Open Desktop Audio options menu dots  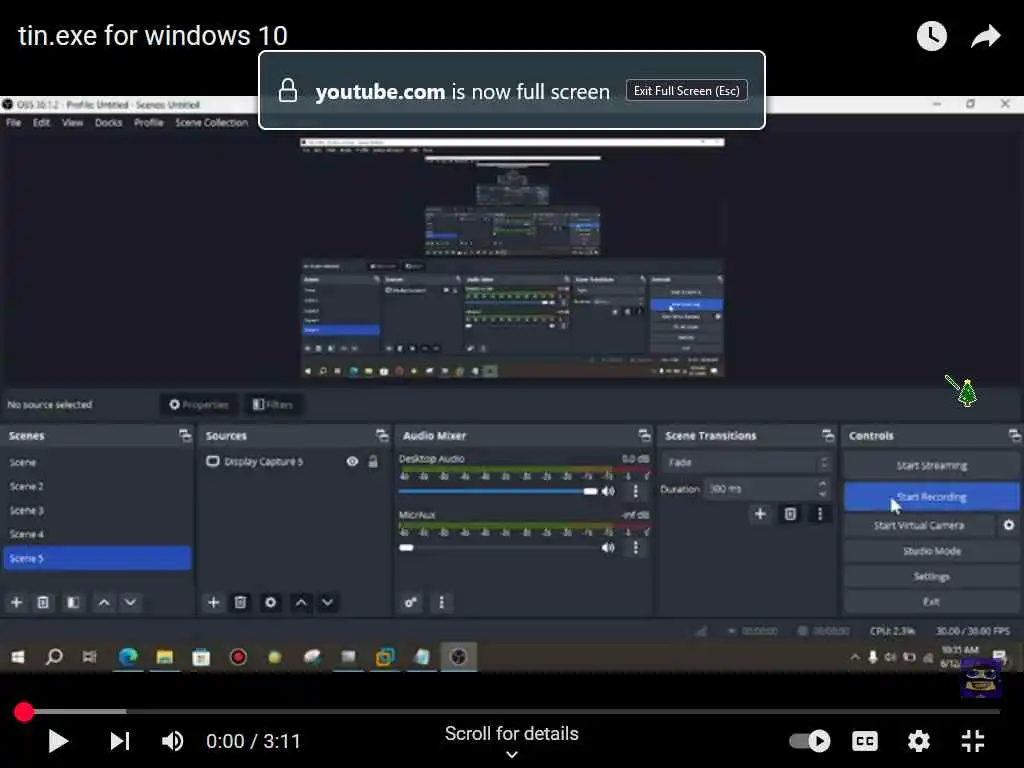pyautogui.click(x=635, y=491)
